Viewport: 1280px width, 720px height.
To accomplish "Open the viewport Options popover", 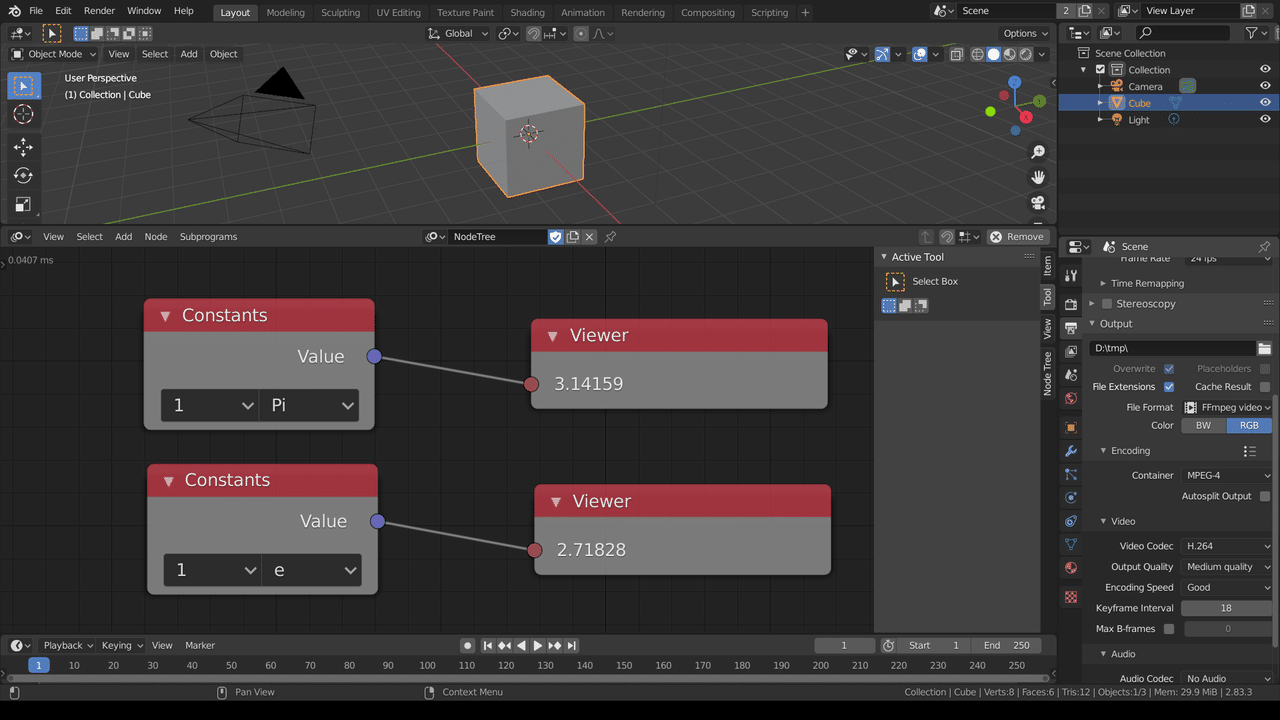I will pos(1027,34).
